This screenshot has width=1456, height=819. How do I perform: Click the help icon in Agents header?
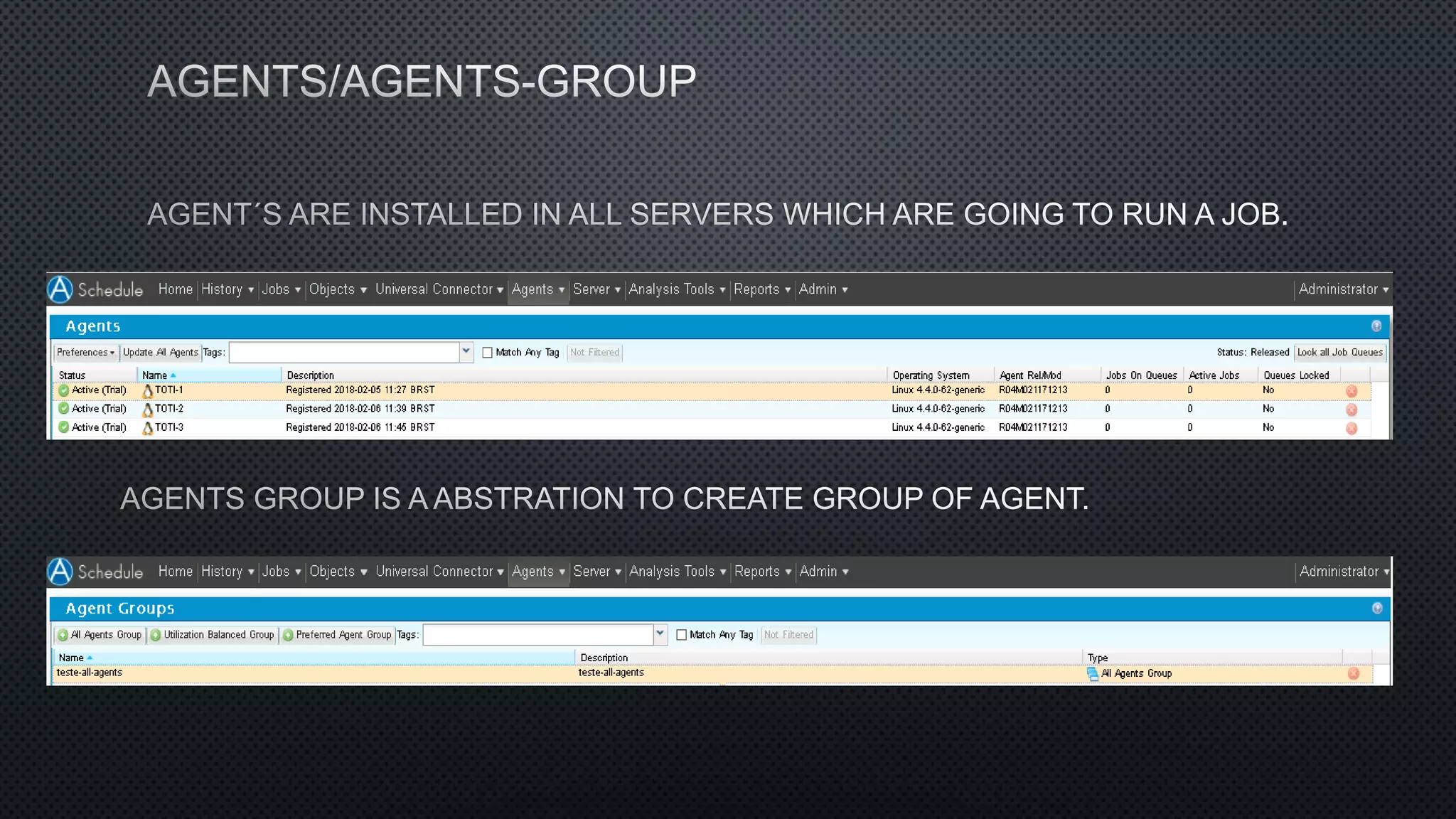click(1376, 326)
